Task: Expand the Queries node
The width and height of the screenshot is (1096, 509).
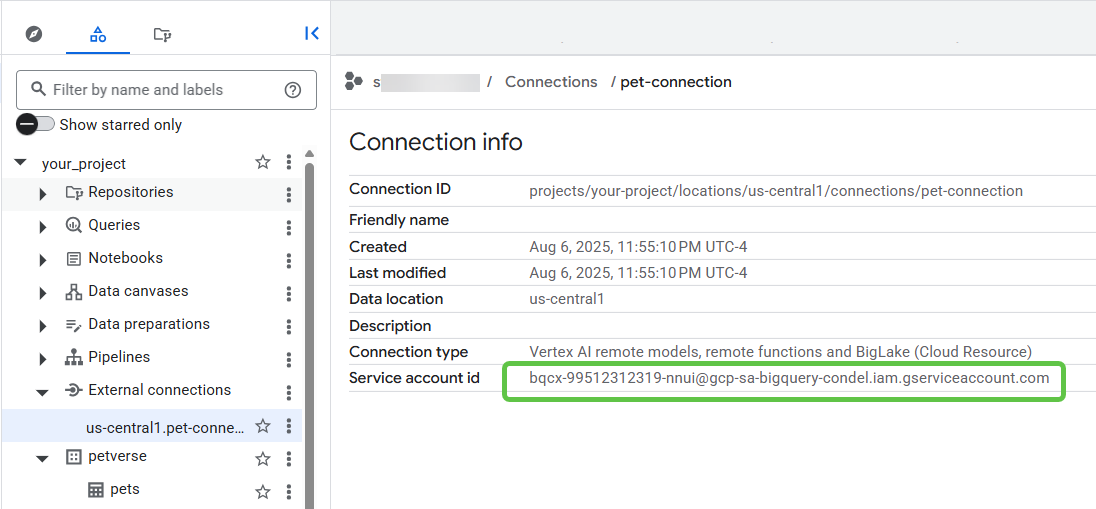Action: pyautogui.click(x=43, y=227)
